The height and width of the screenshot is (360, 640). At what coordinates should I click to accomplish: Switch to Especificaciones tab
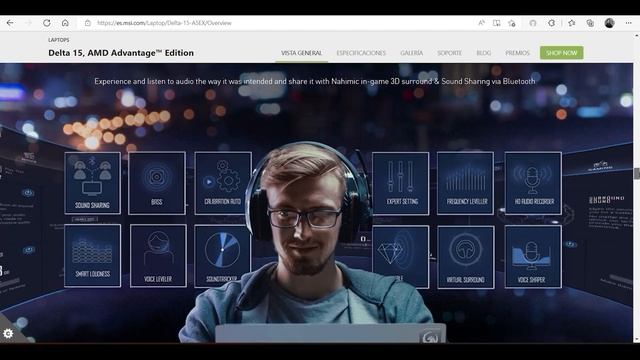(x=361, y=53)
